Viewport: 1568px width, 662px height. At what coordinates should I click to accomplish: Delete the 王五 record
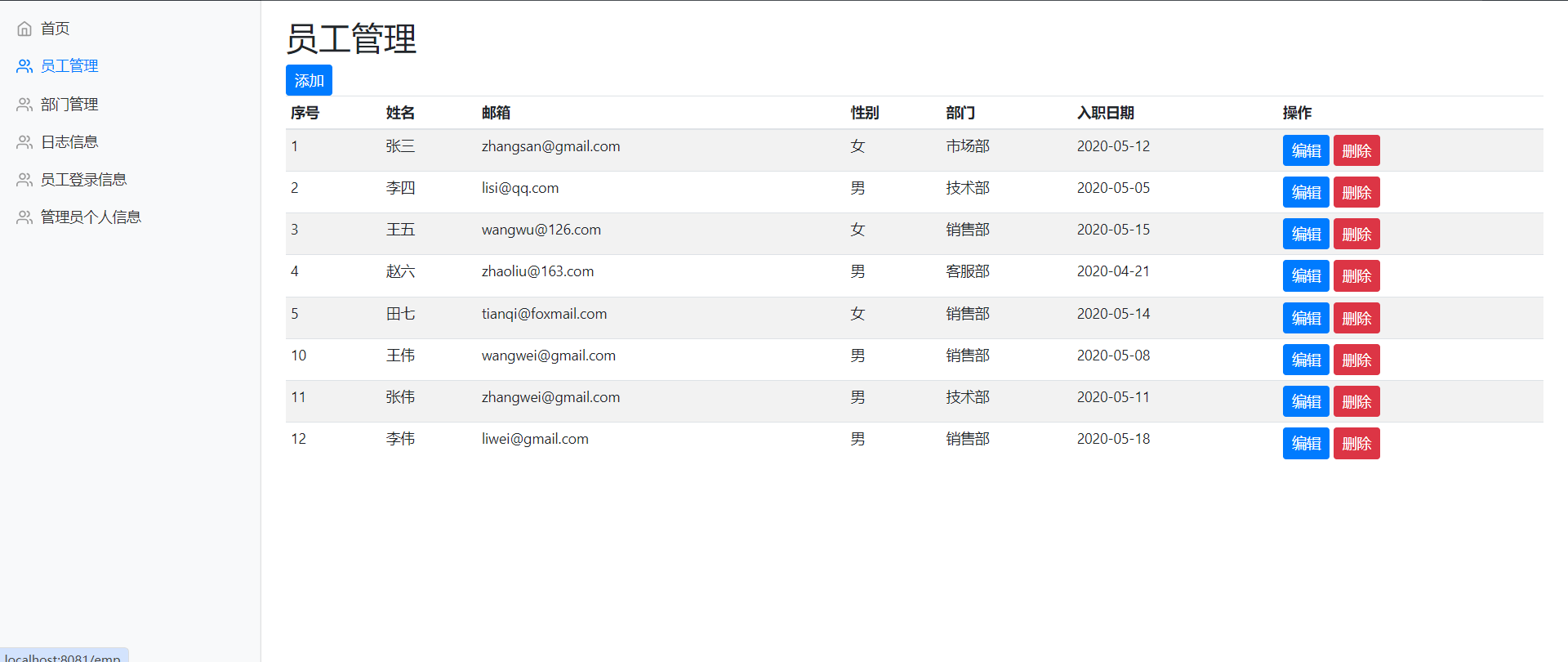pos(1356,234)
